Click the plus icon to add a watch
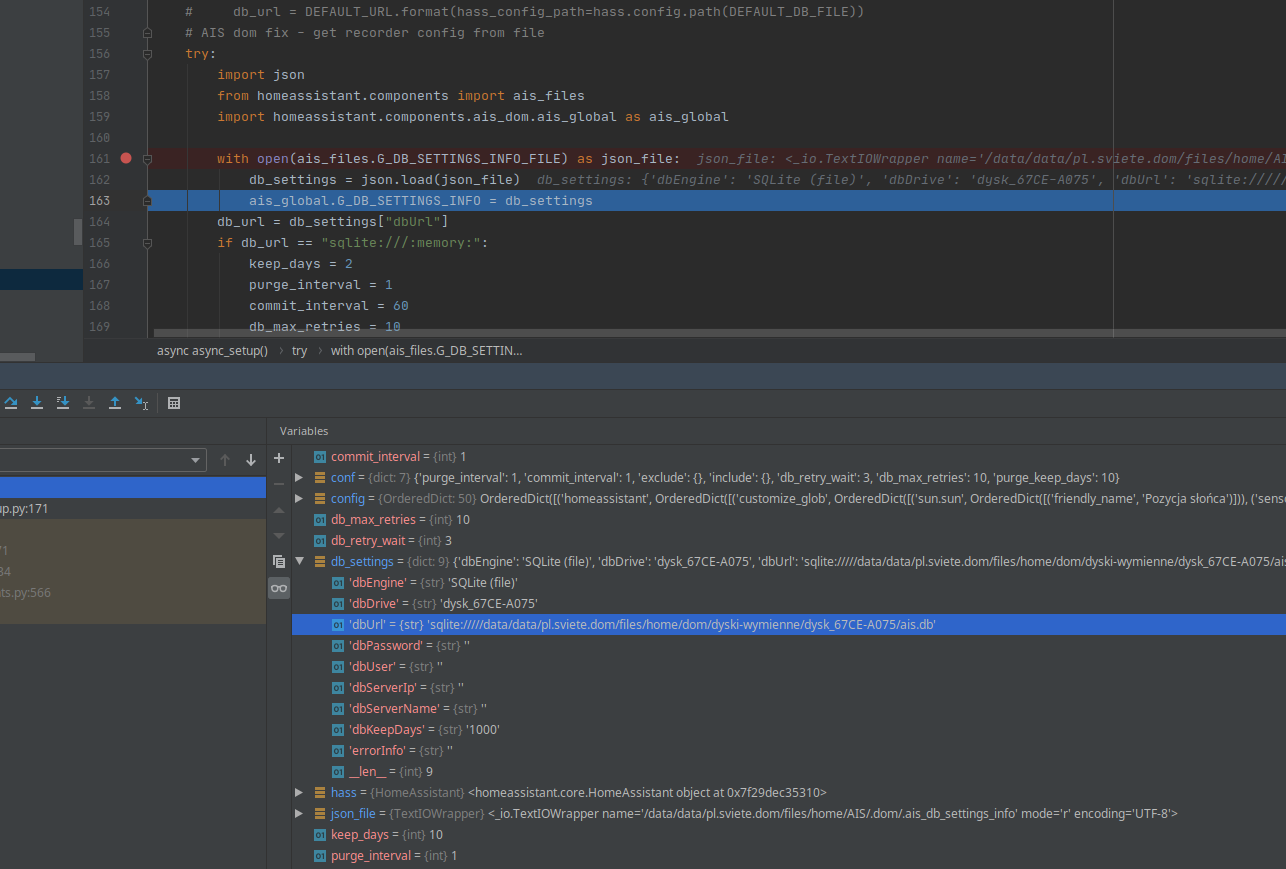1286x869 pixels. pos(279,458)
